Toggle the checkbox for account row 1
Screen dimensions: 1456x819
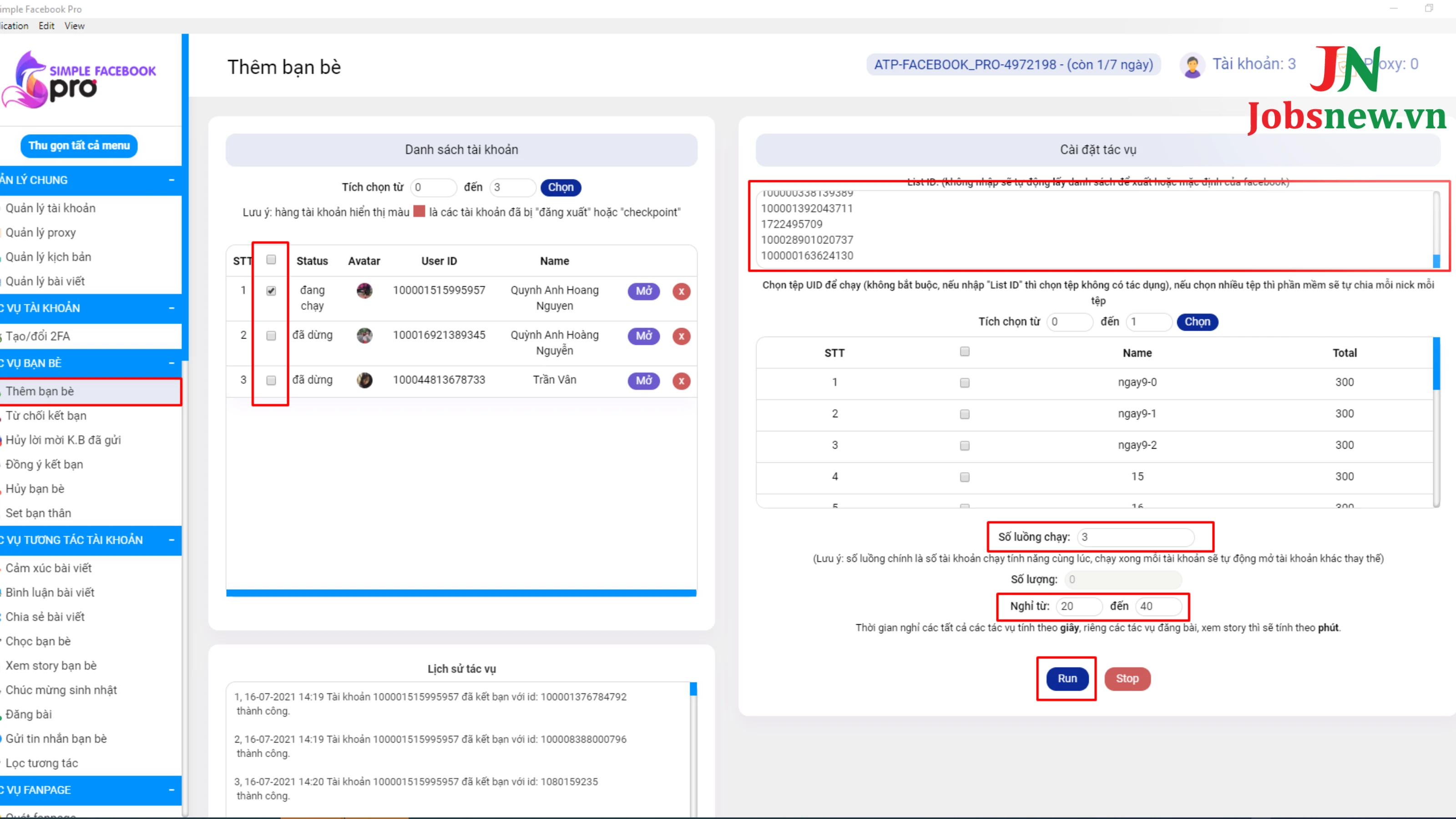coord(271,290)
